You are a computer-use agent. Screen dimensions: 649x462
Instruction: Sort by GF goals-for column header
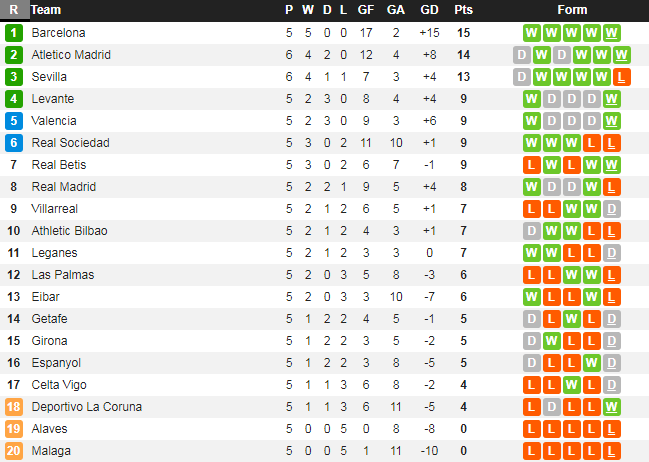pos(365,10)
